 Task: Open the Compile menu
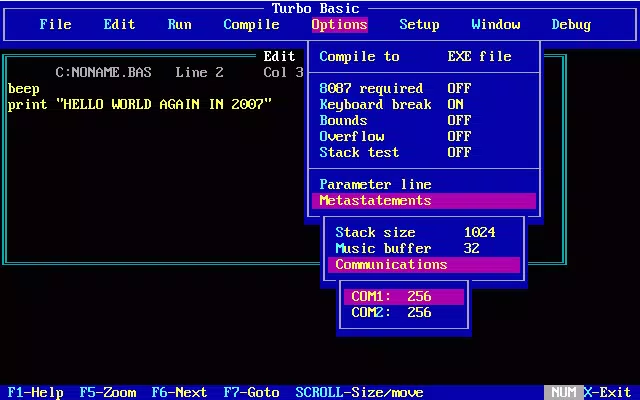tap(251, 24)
